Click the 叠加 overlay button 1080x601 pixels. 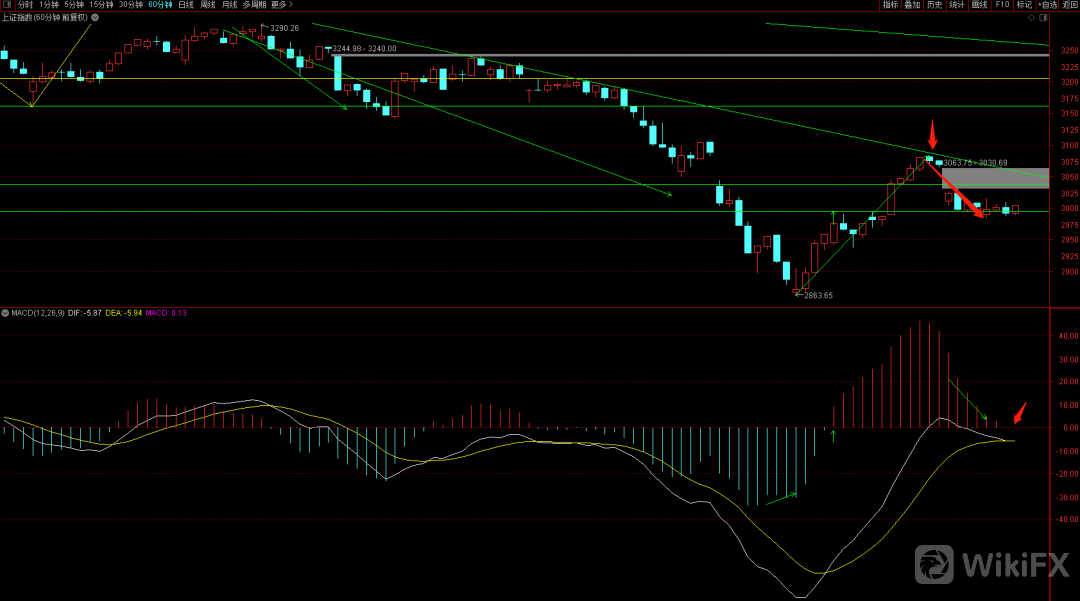pyautogui.click(x=912, y=5)
